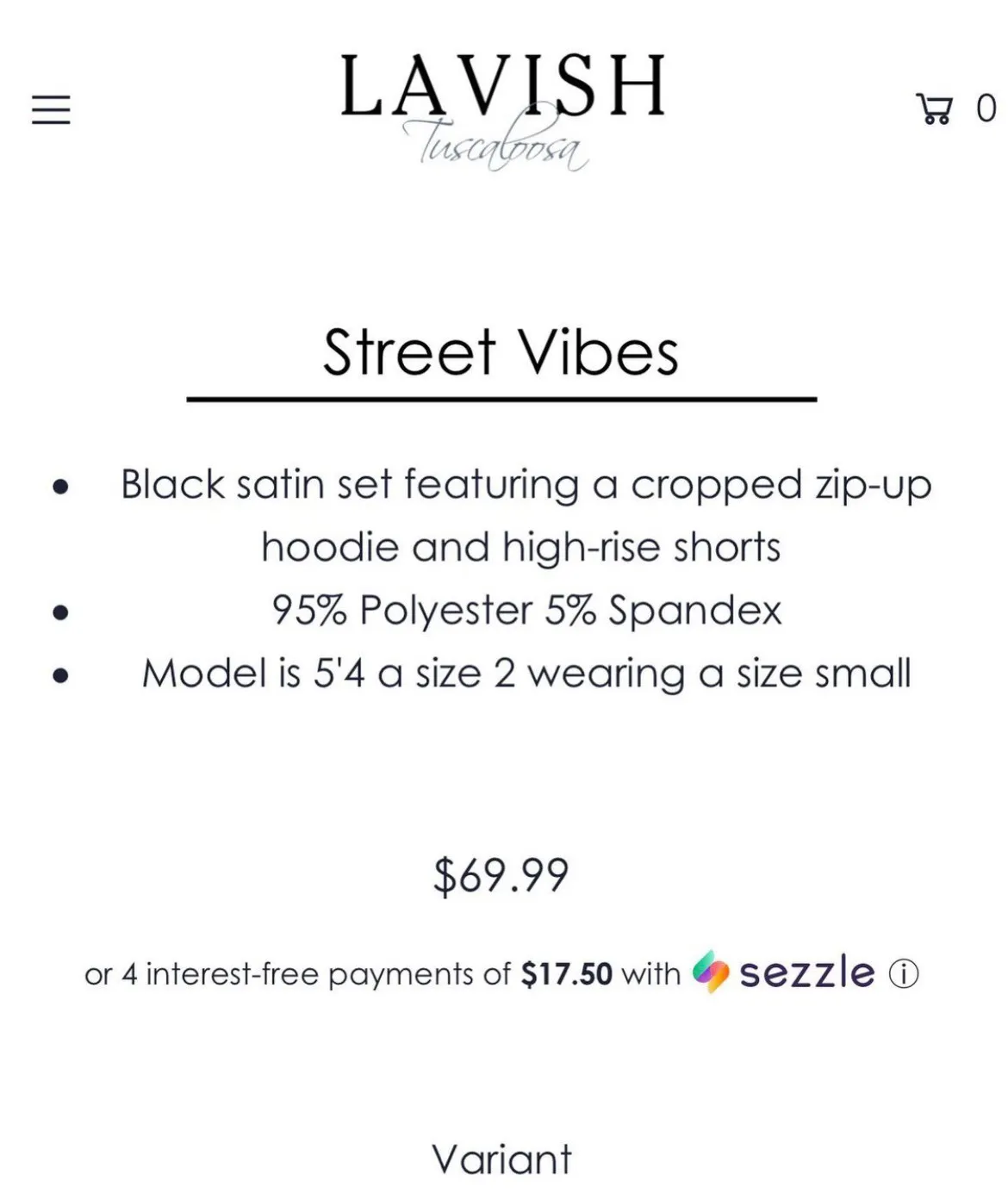Click the Street Vibes product title
This screenshot has height=1199, width=1008.
(501, 353)
